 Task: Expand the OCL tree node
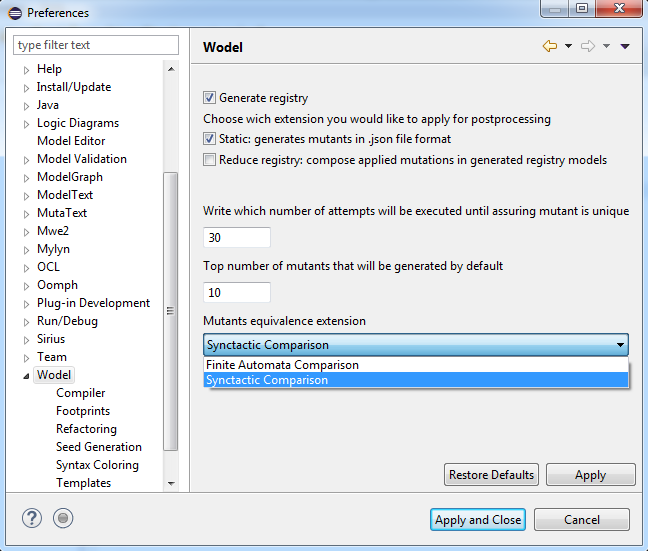point(26,268)
